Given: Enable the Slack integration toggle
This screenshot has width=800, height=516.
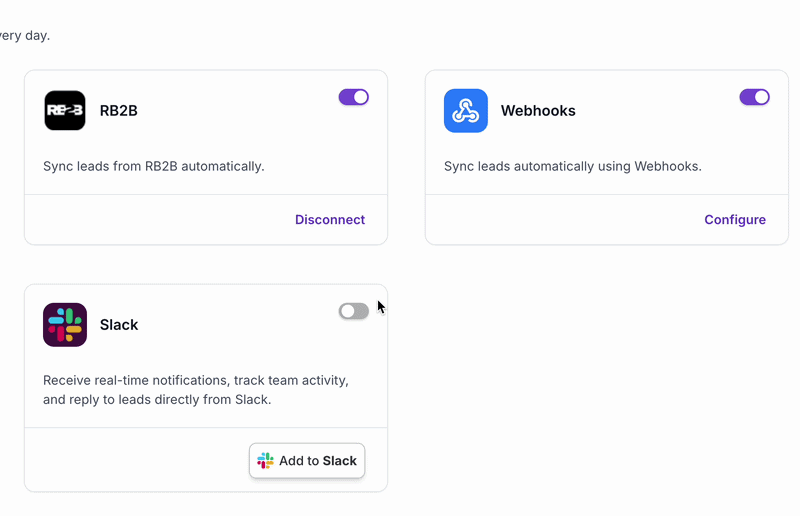Looking at the screenshot, I should (354, 311).
